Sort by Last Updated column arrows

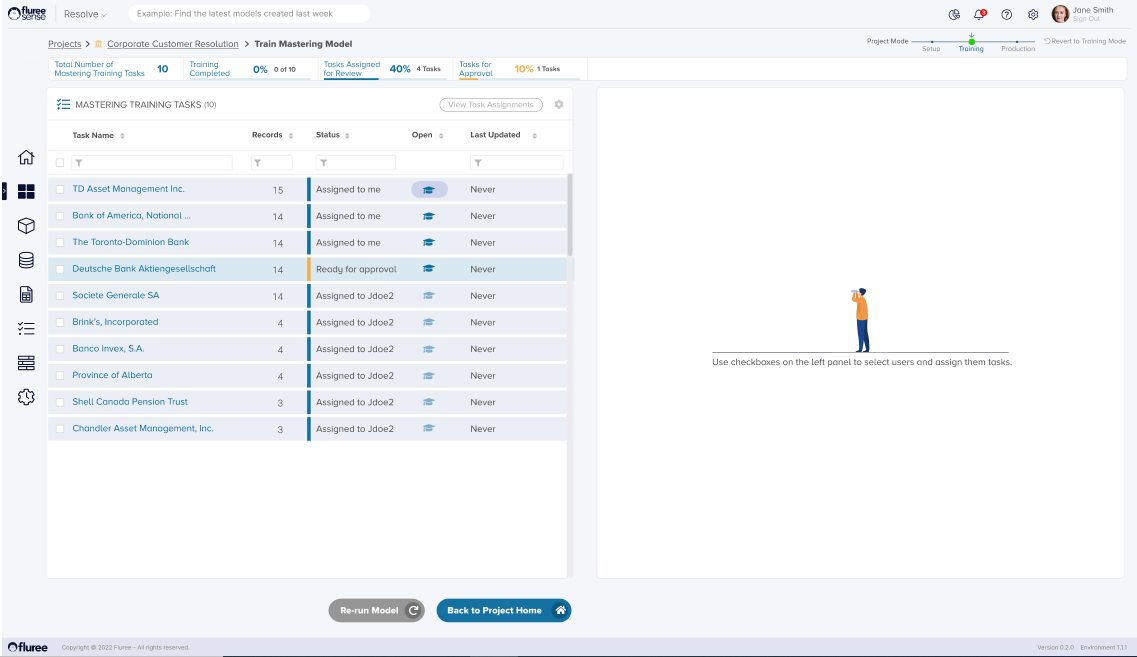pos(534,136)
